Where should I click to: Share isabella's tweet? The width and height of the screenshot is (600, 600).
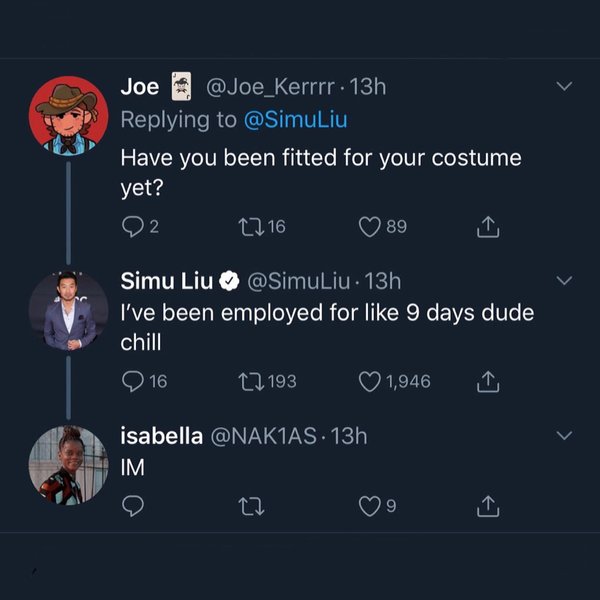[x=487, y=507]
